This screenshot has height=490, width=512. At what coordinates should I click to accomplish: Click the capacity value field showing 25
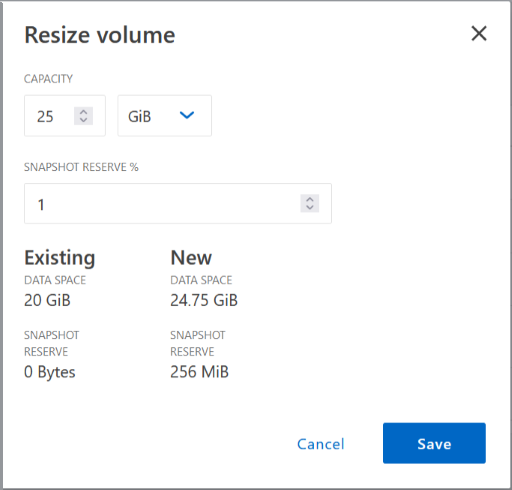click(65, 116)
